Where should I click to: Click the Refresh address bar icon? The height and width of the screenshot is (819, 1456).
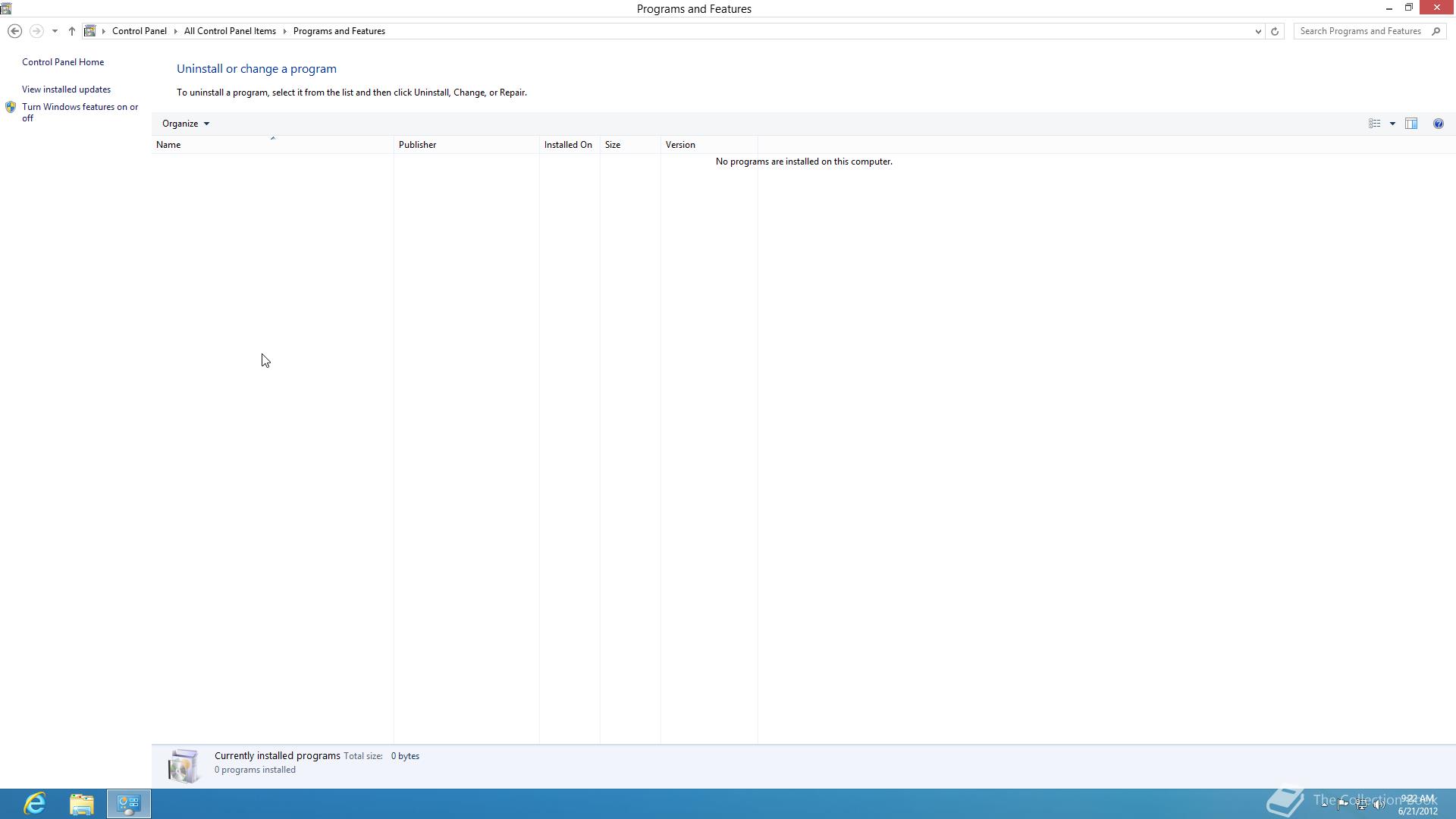[x=1275, y=31]
